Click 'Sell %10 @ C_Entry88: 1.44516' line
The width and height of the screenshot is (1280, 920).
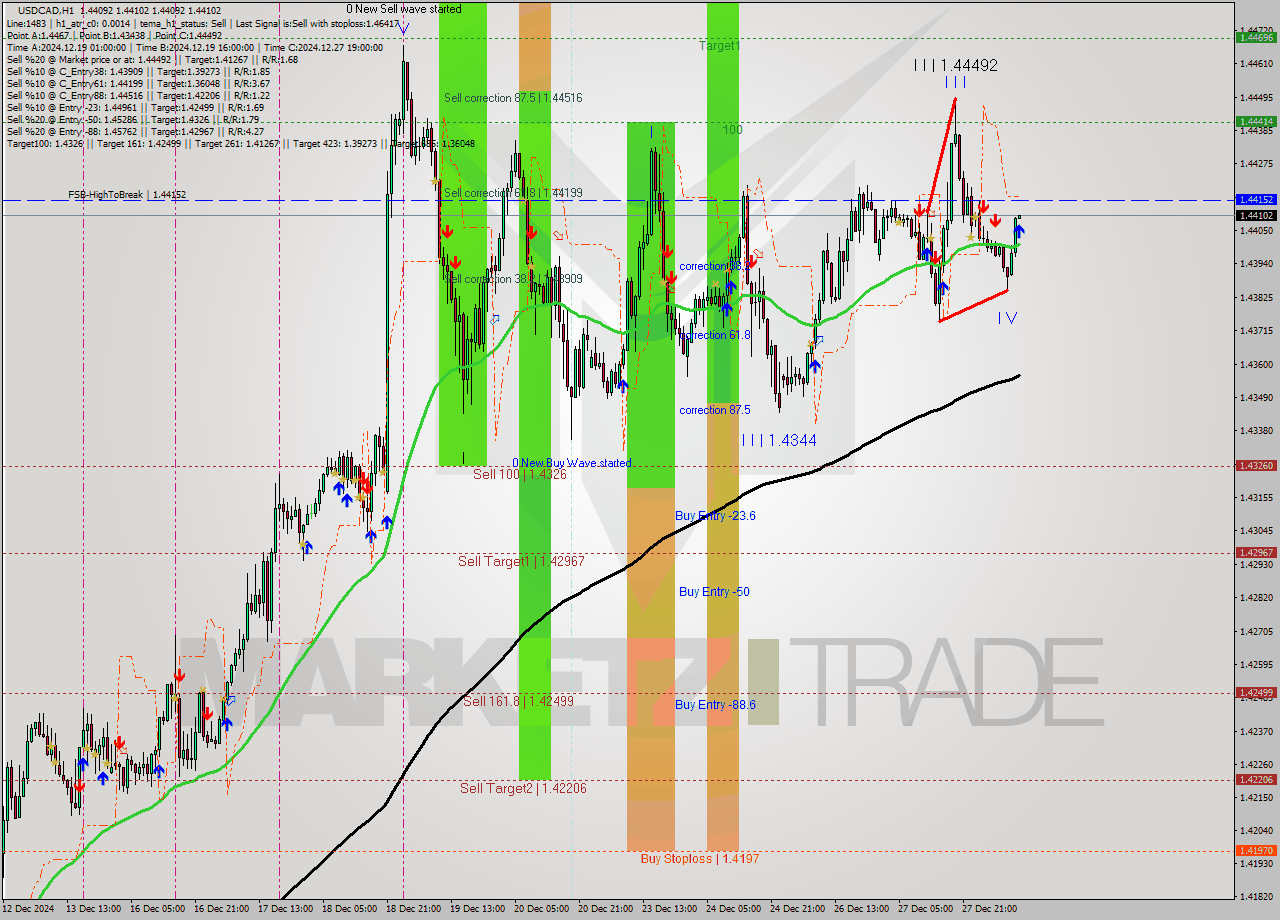tap(138, 95)
